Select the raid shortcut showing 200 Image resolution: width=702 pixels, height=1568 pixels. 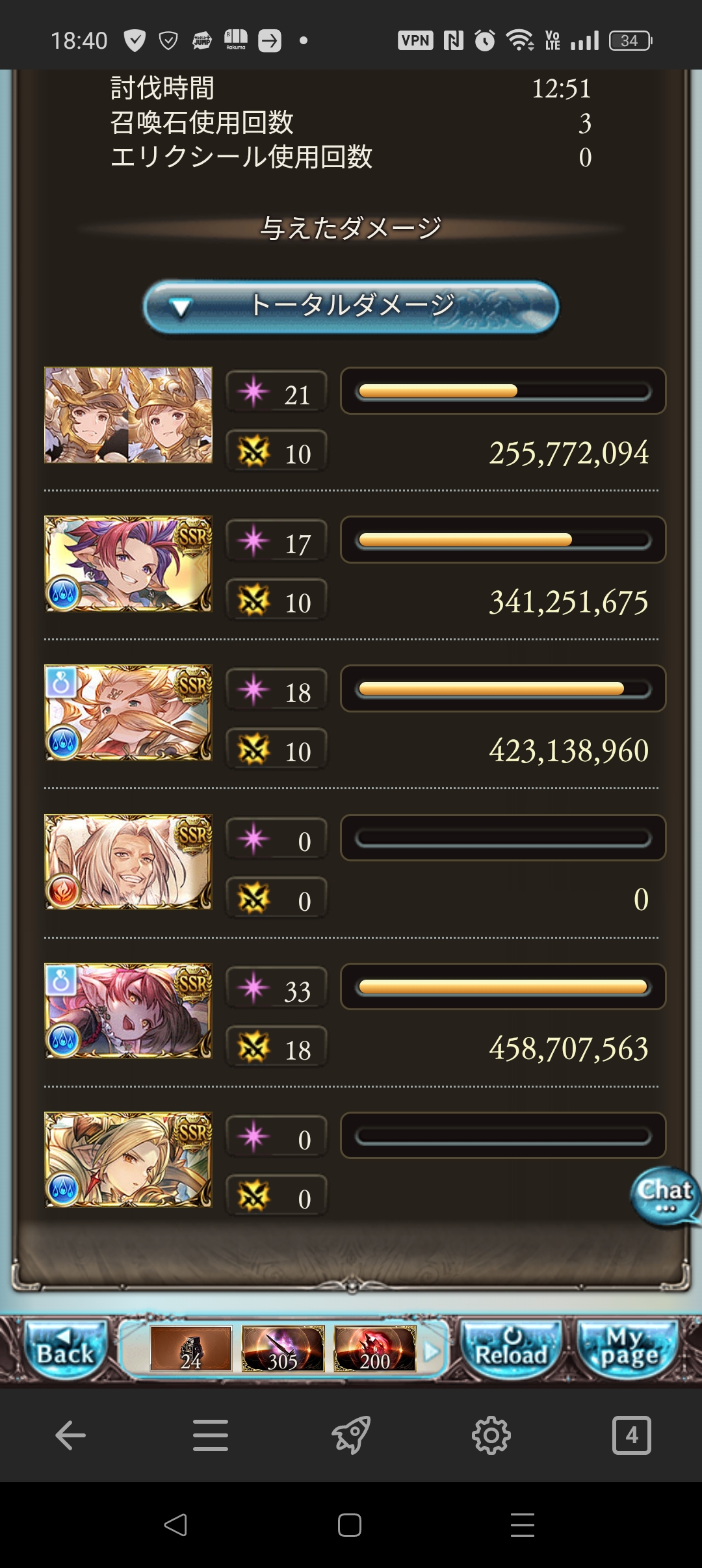(x=375, y=1349)
